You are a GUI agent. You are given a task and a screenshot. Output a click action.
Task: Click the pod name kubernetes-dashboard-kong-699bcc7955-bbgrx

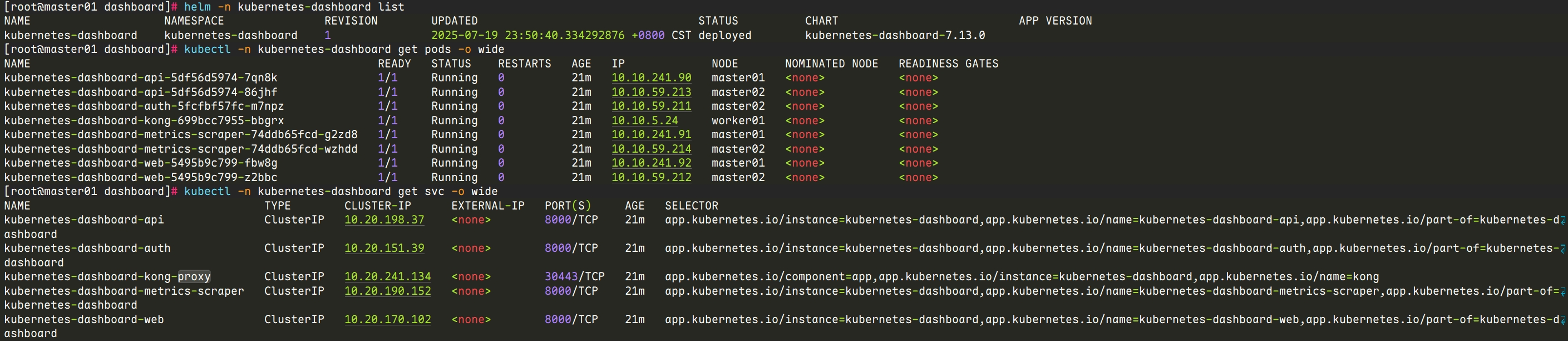pos(144,121)
